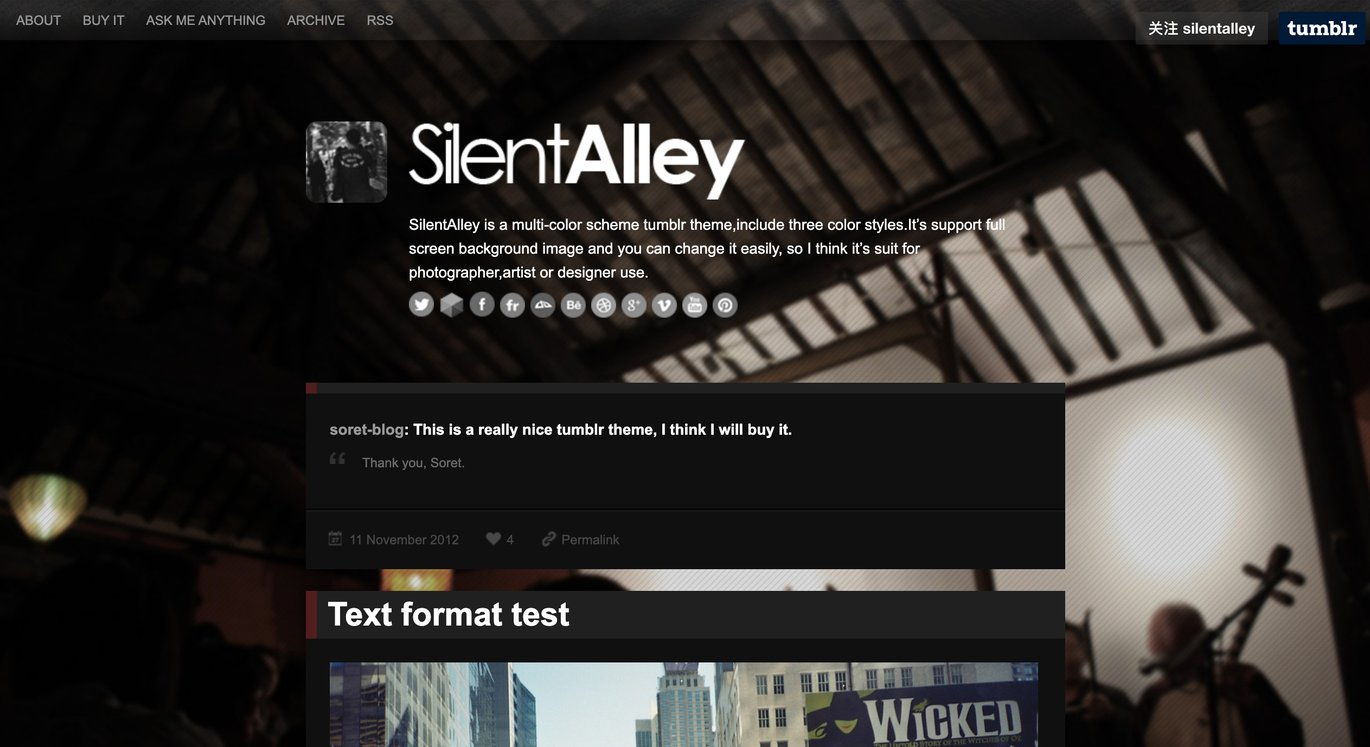Open the soret-blog username link

(x=367, y=429)
